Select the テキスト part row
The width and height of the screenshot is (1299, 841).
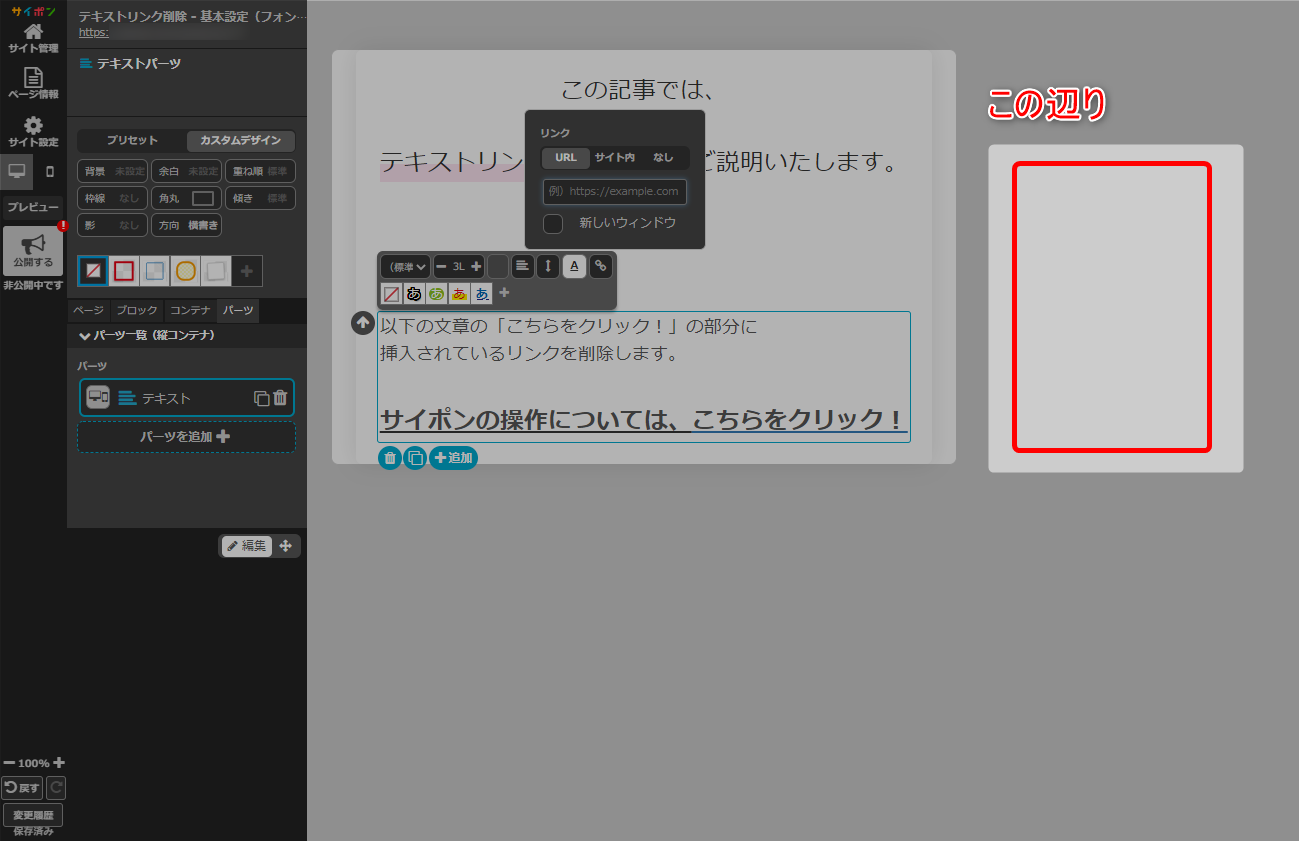tap(187, 398)
